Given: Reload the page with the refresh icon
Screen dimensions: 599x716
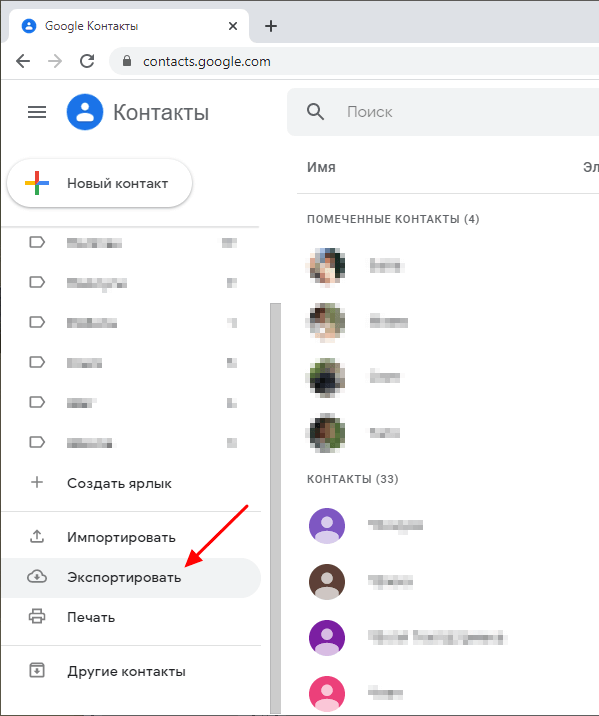Looking at the screenshot, I should 87,61.
